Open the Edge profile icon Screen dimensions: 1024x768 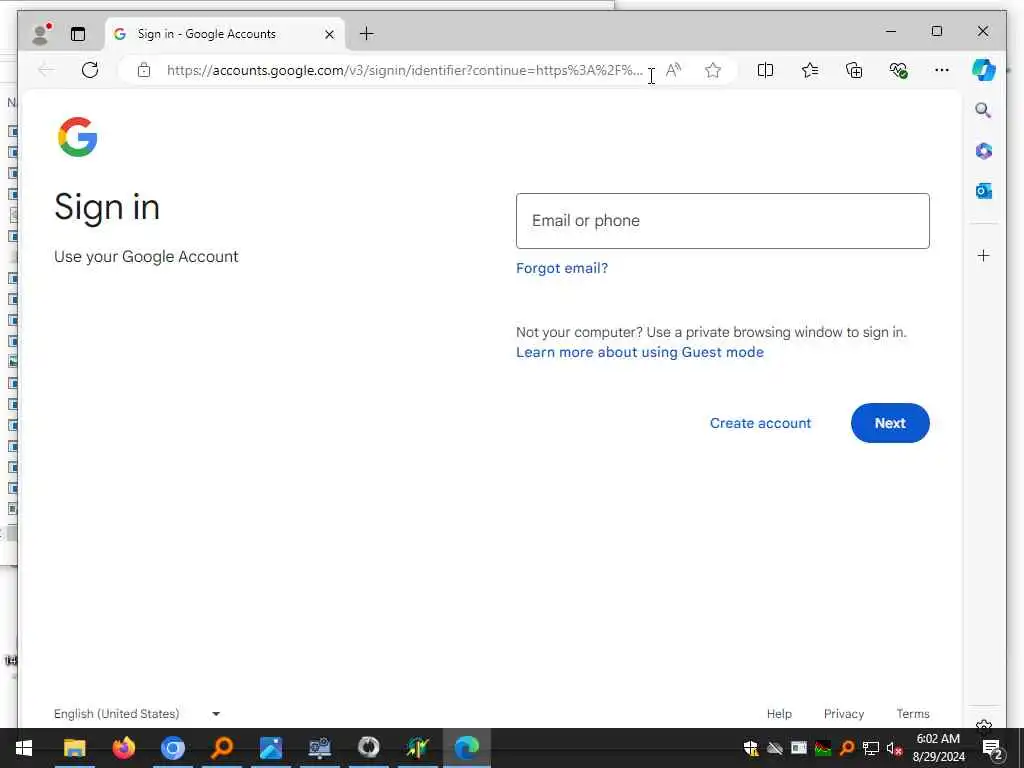42,34
